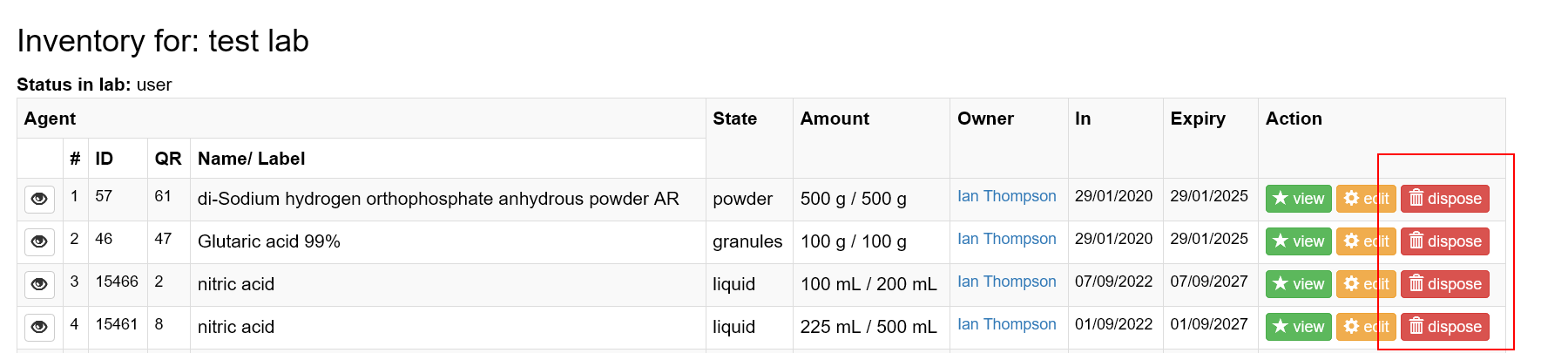
Task: Dispose the 100 mL nitric acid
Action: pos(1444,284)
